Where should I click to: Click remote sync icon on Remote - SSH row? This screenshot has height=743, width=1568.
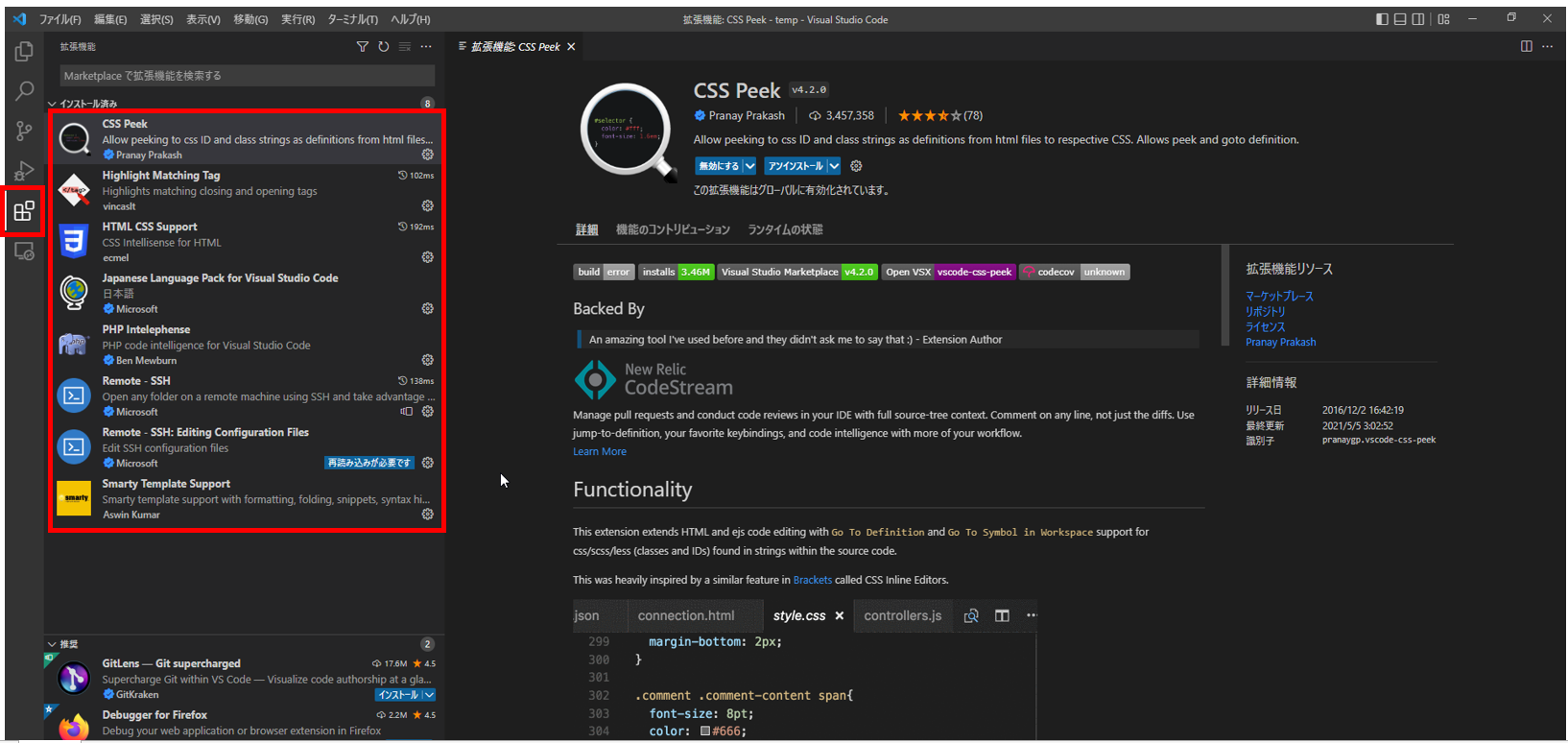tap(407, 411)
